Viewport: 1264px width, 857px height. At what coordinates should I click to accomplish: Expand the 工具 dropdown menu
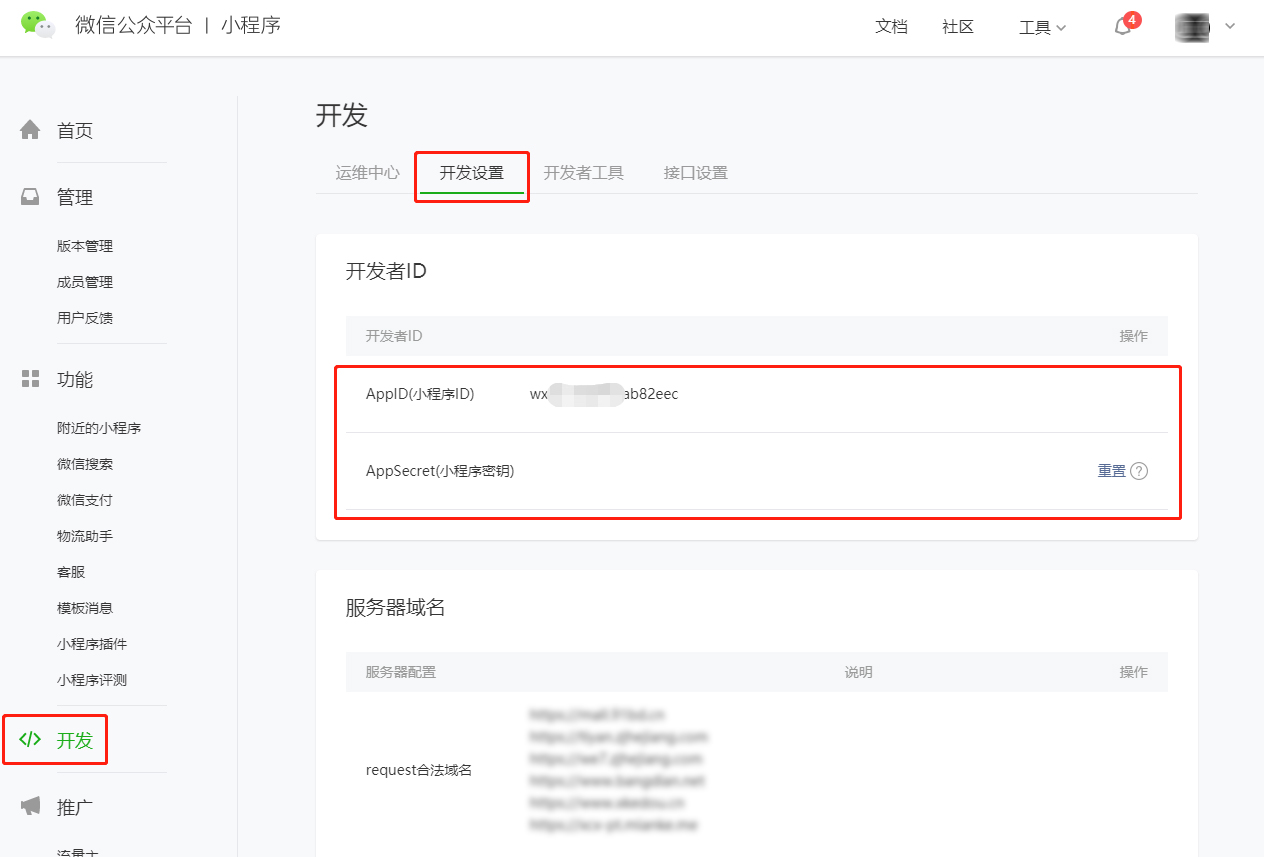[x=1043, y=28]
